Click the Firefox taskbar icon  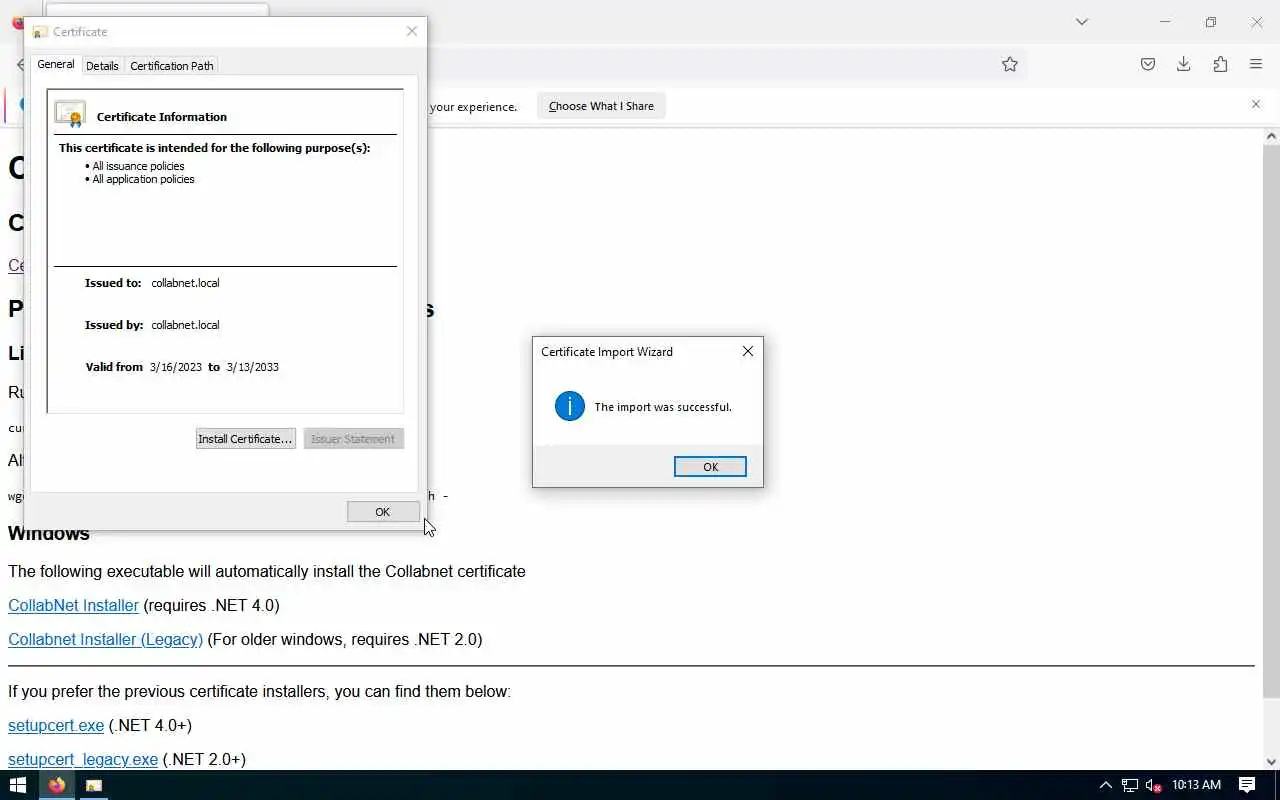click(x=57, y=785)
